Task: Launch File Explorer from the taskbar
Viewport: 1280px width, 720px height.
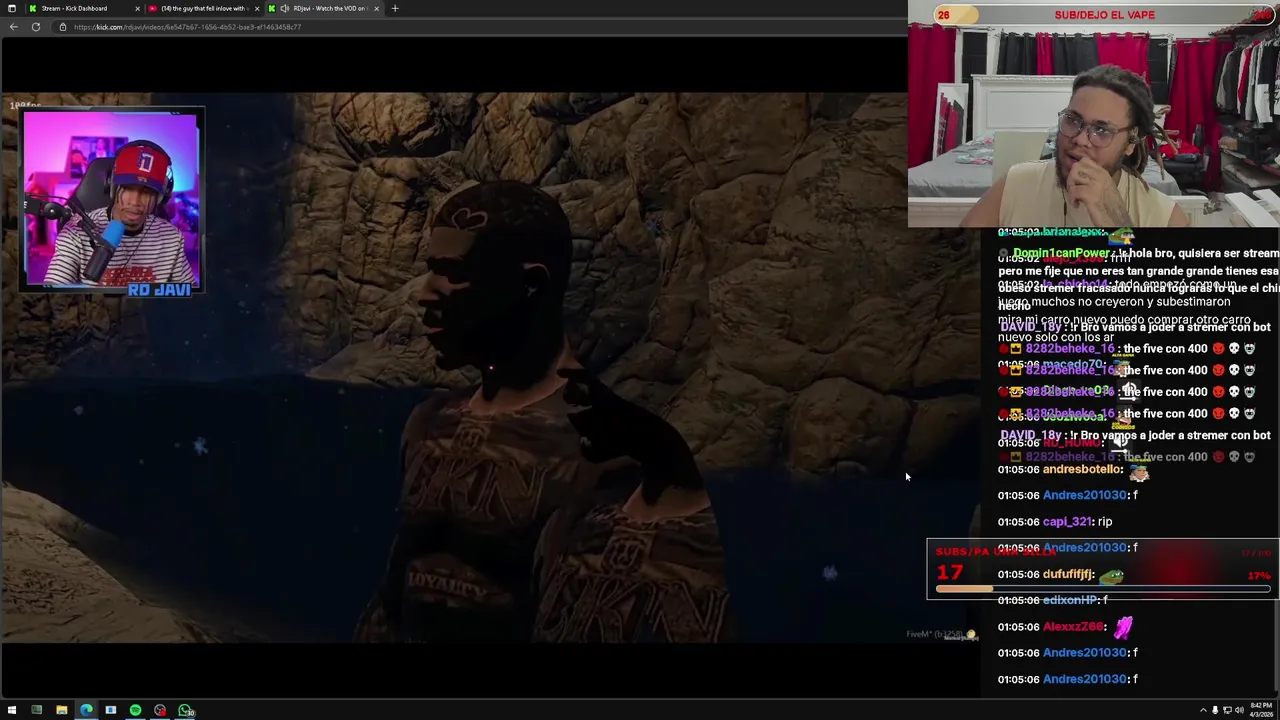Action: coord(61,711)
